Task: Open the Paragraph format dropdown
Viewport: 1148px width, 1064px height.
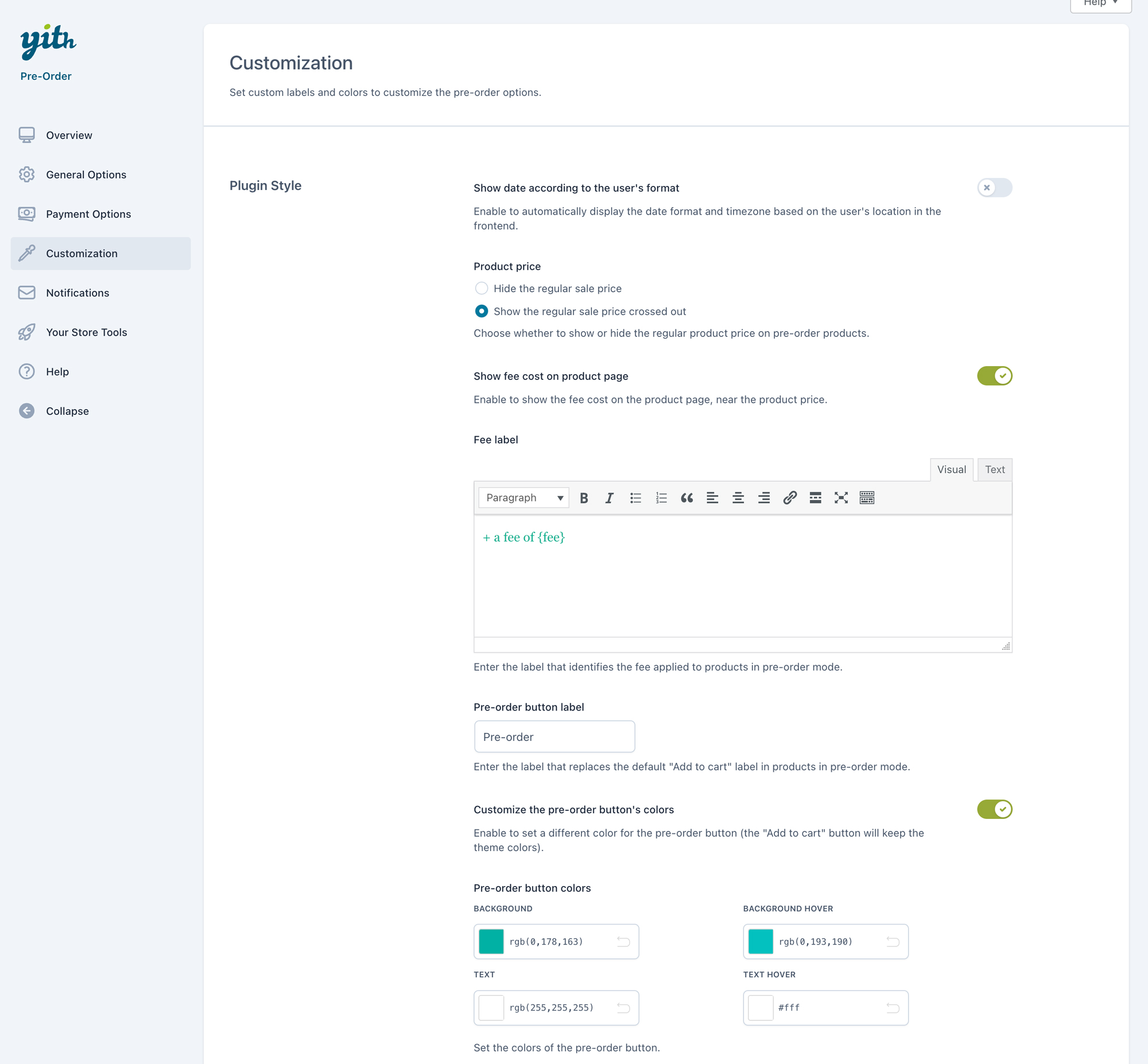Action: pyautogui.click(x=524, y=498)
